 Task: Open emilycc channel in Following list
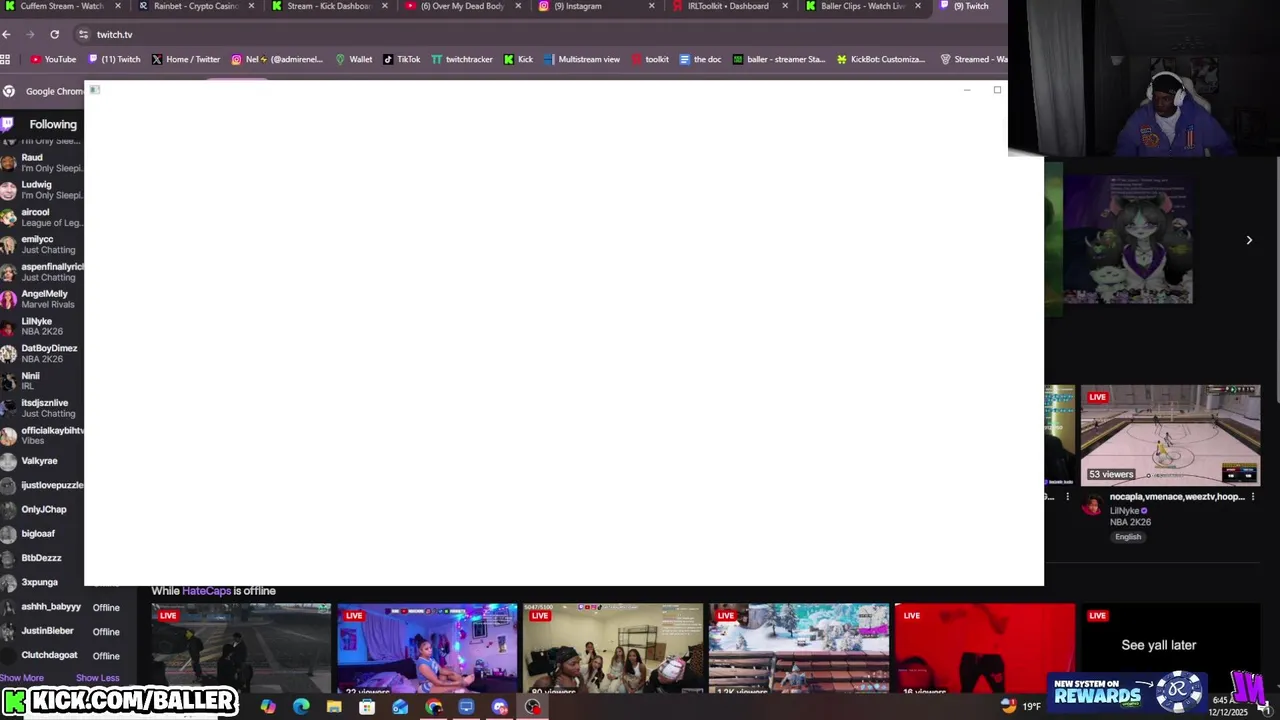click(42, 244)
